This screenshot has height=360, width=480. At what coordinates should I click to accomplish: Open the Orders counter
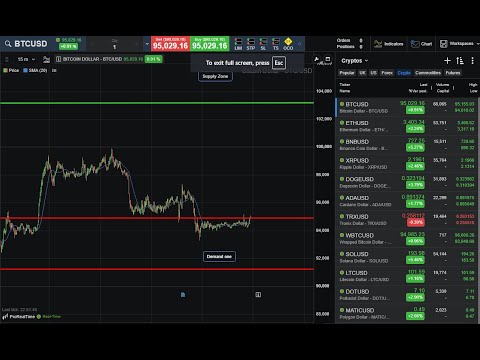[x=350, y=40]
